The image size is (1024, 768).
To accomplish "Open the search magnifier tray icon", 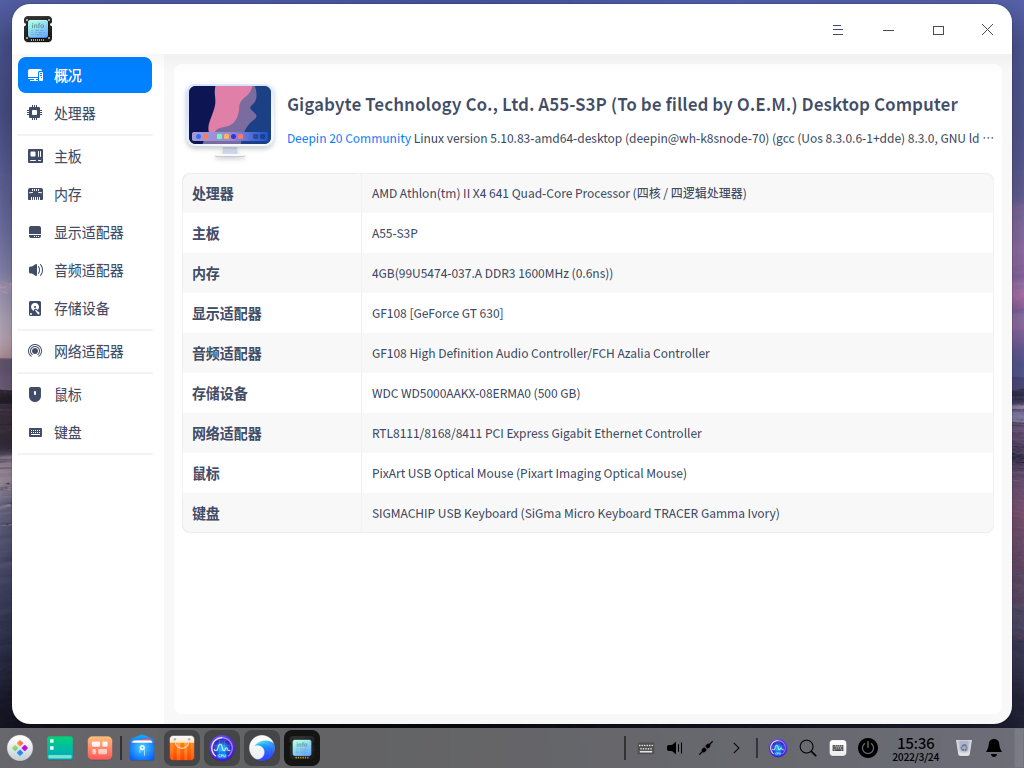I will click(x=808, y=748).
